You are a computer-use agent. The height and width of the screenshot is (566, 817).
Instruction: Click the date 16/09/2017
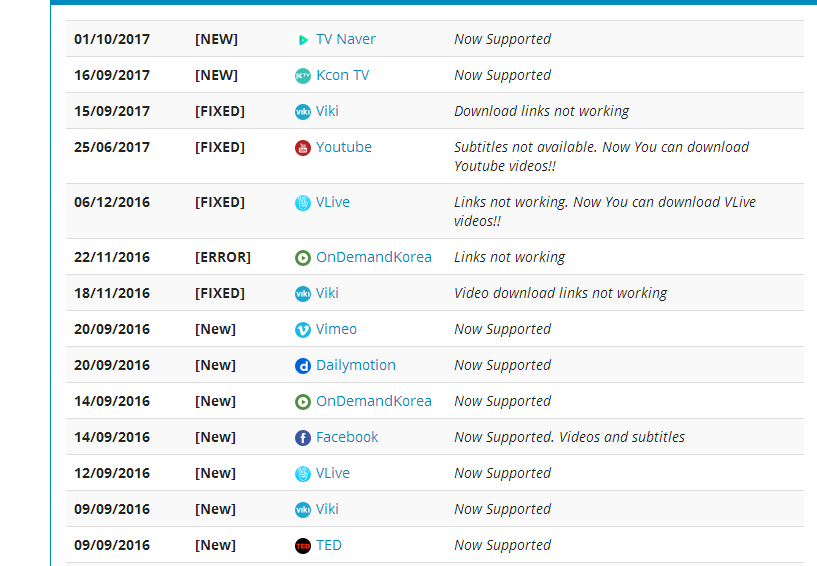(112, 75)
